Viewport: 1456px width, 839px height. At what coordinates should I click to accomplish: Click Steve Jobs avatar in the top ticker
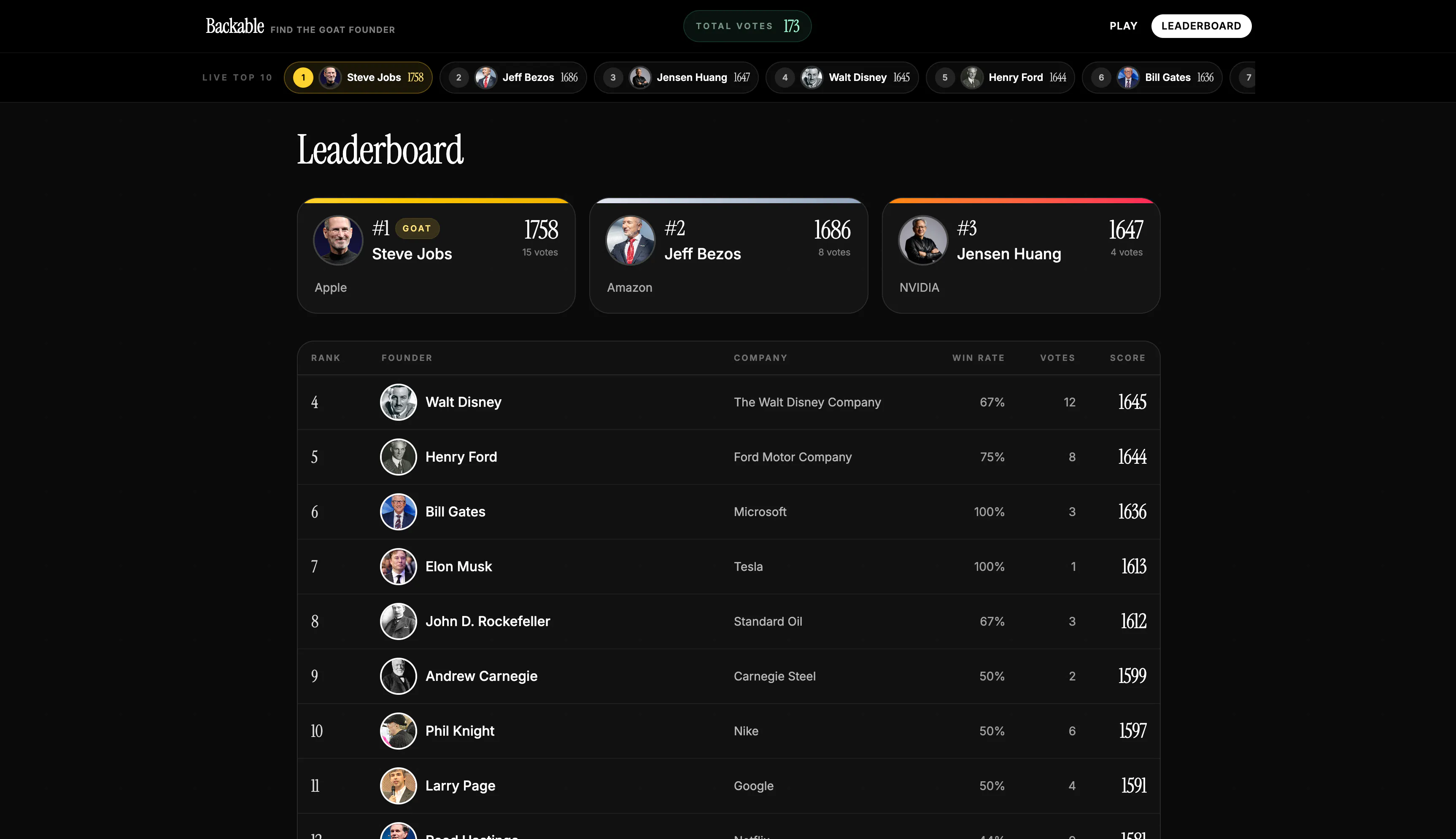[x=330, y=77]
